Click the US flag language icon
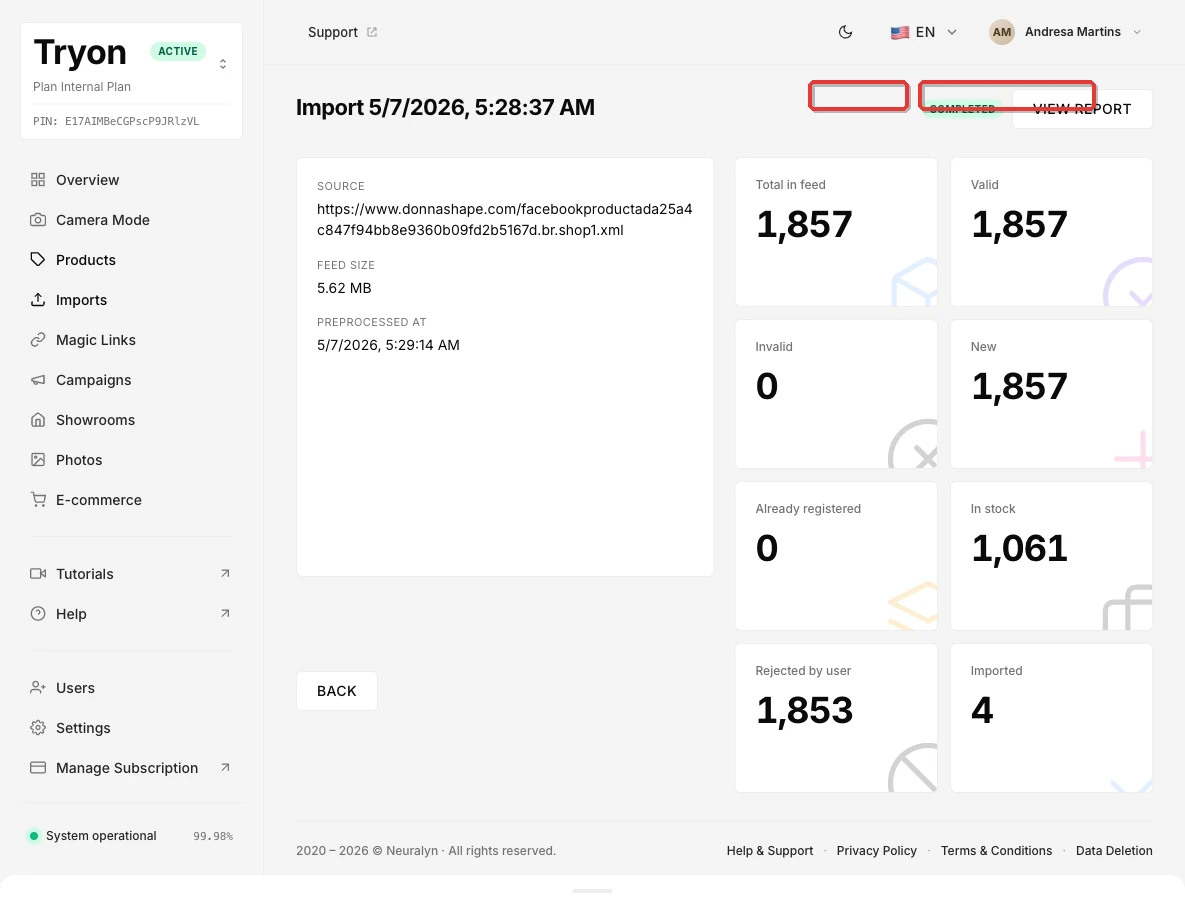 899,32
